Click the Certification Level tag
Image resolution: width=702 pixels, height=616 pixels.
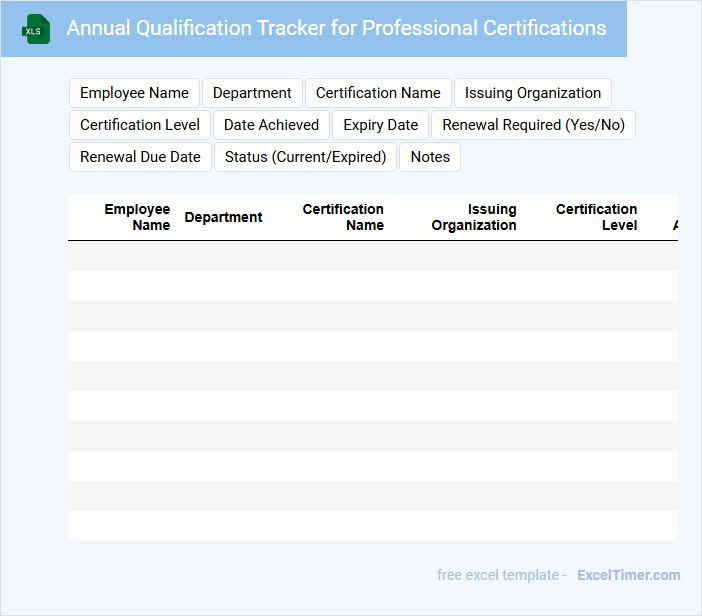click(x=140, y=125)
